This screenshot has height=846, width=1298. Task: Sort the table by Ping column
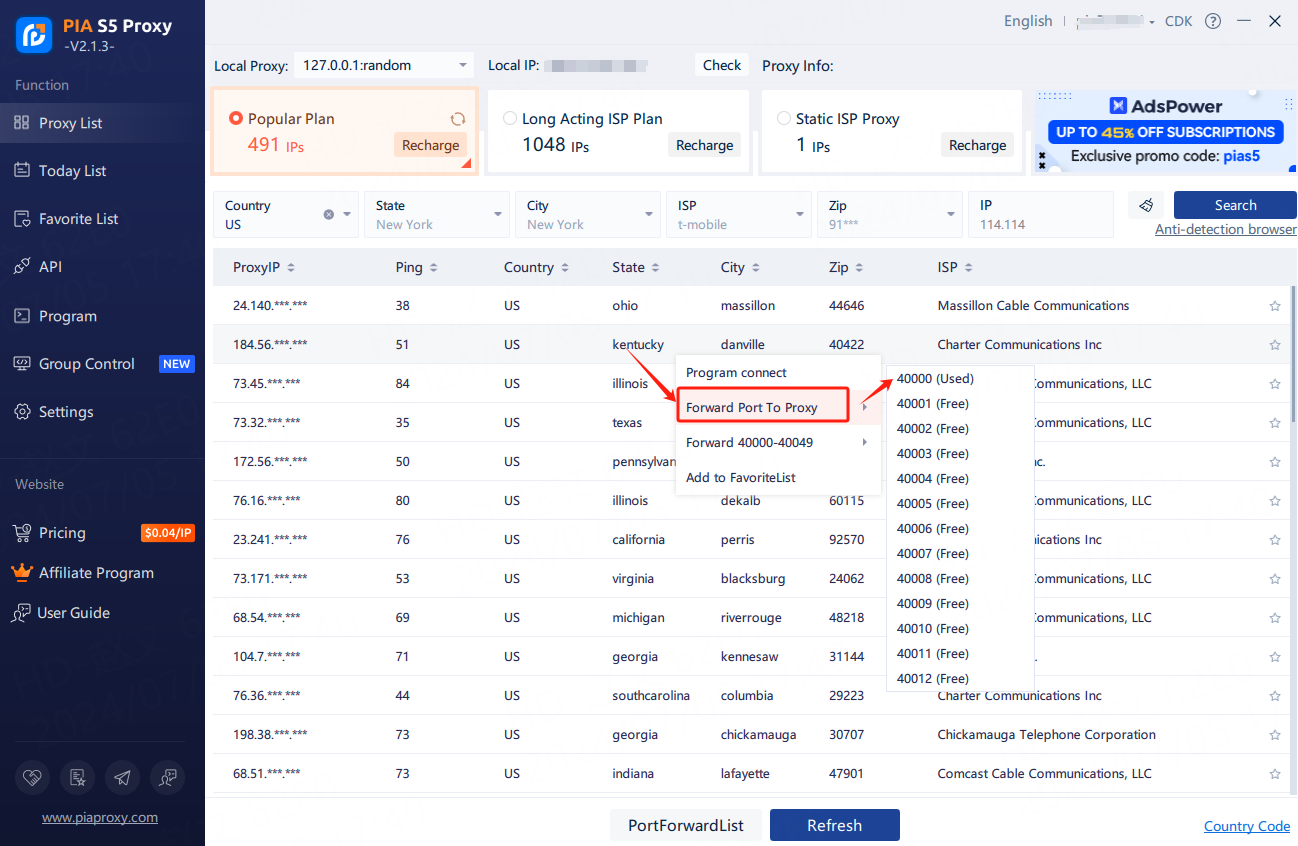click(x=416, y=268)
